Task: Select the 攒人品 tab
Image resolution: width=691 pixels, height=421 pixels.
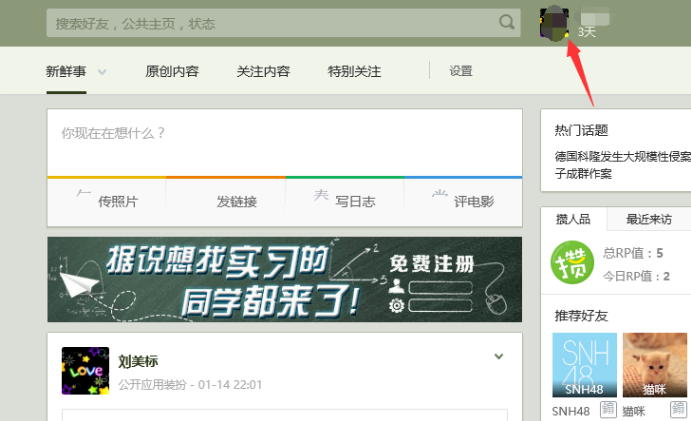Action: pyautogui.click(x=573, y=219)
